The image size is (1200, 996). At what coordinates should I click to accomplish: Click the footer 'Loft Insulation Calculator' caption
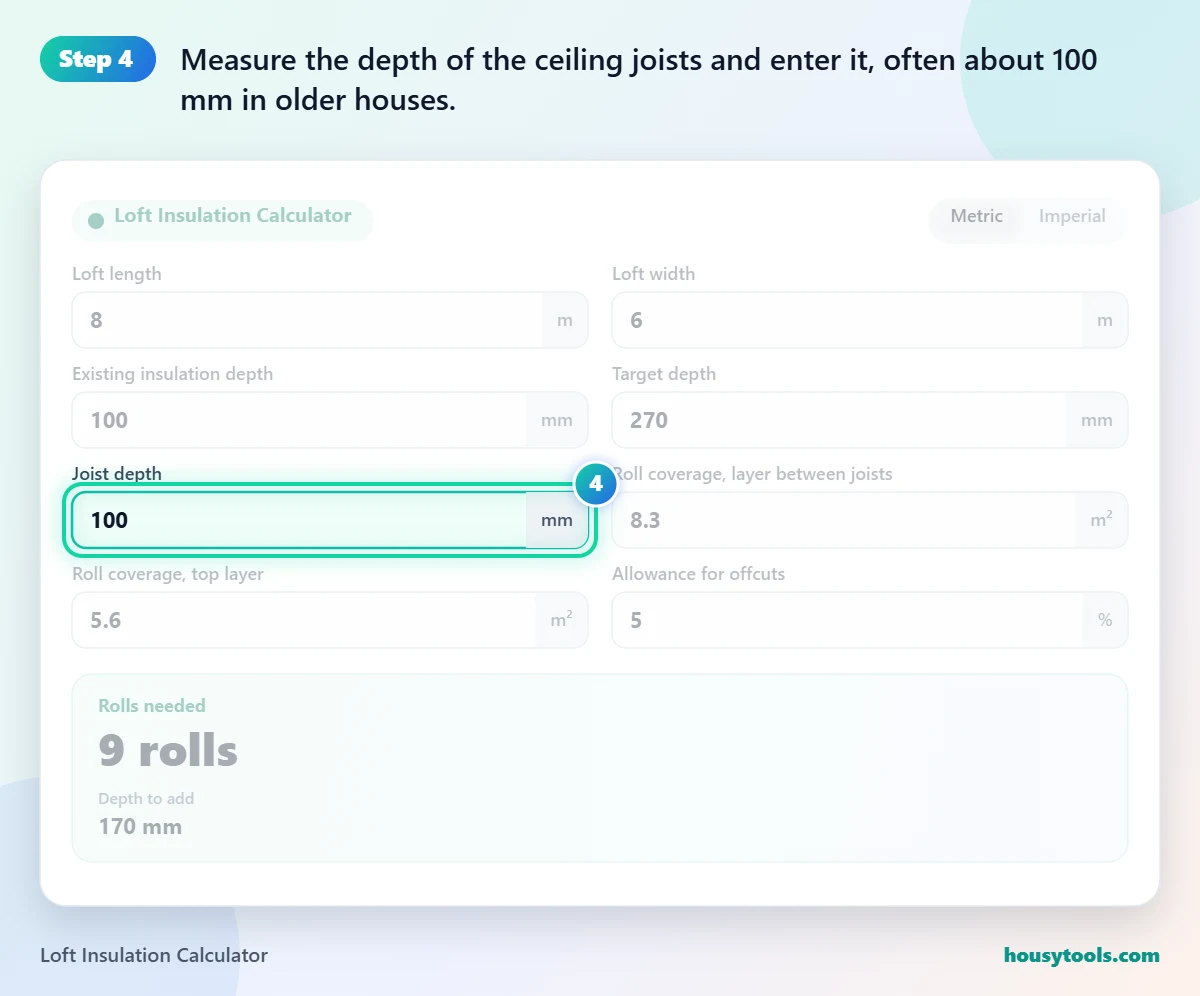coord(154,955)
